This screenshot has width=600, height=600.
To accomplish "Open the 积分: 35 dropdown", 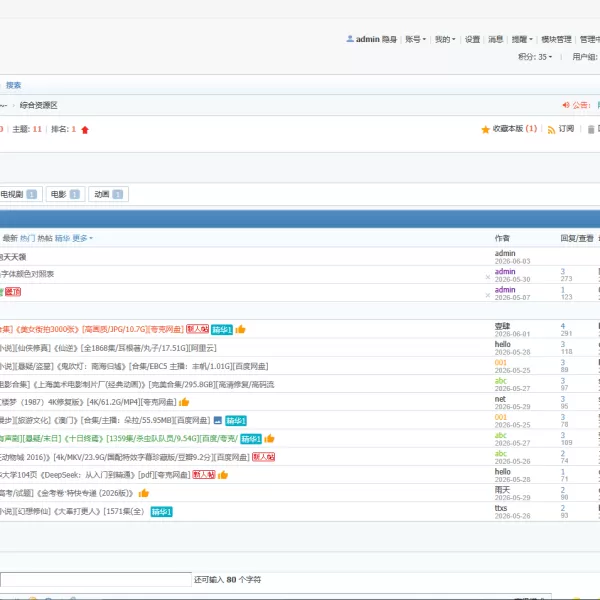I will point(535,57).
